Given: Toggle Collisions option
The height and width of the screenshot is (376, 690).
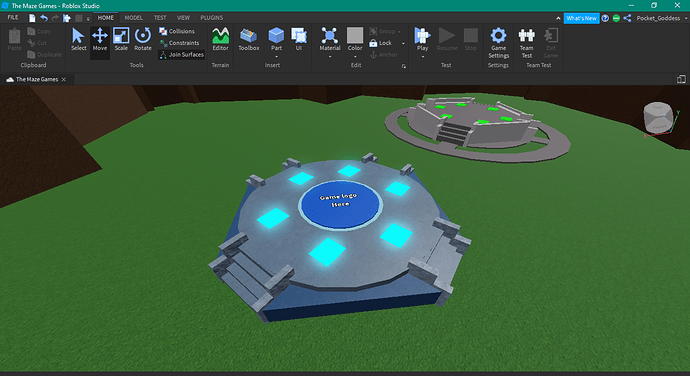Looking at the screenshot, I should tap(177, 31).
